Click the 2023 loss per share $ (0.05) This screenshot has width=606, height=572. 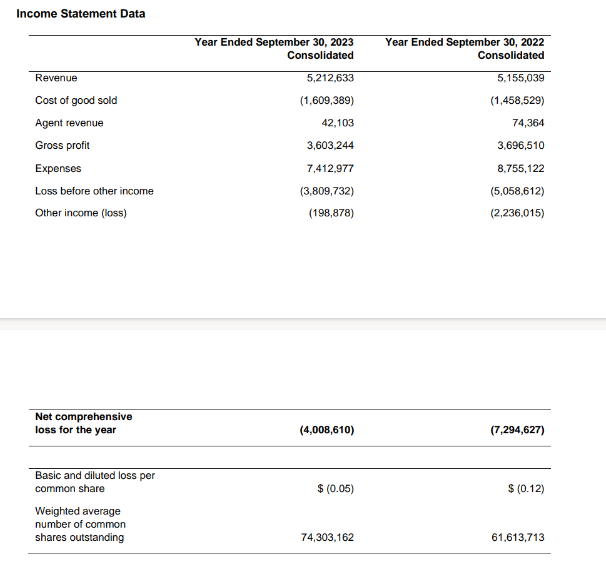coord(334,488)
